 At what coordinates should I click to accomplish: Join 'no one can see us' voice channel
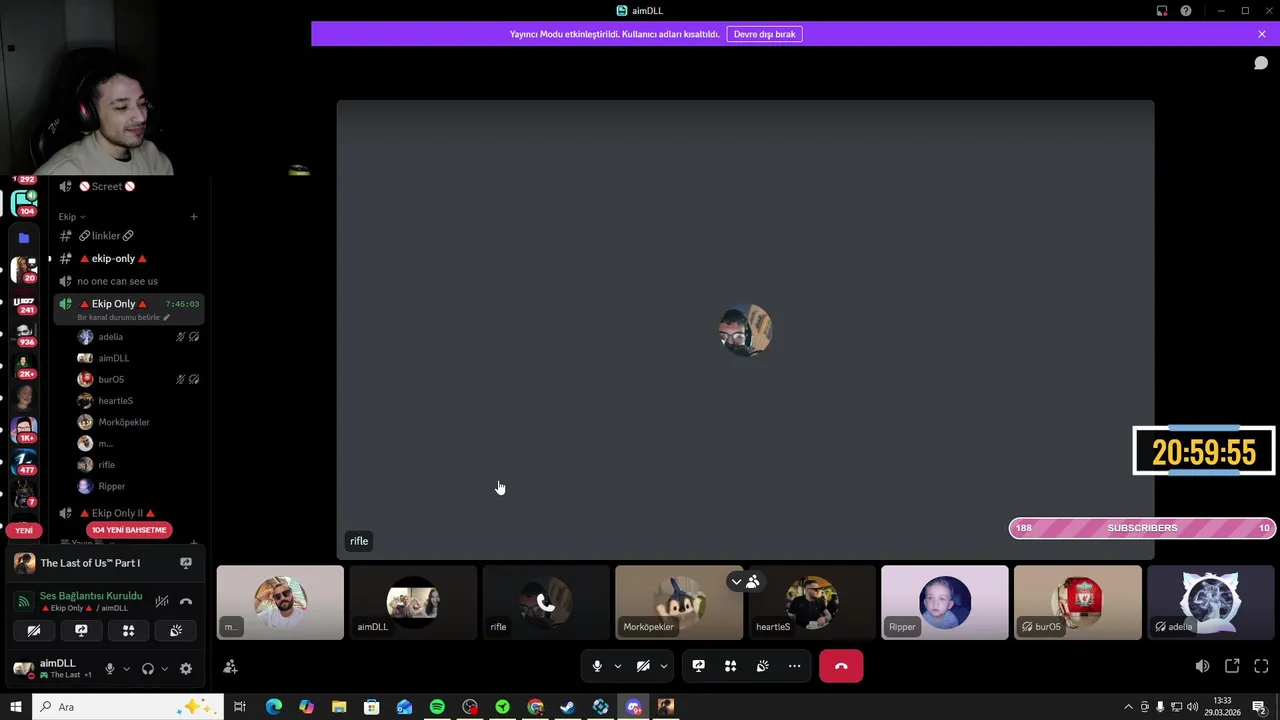tap(129, 281)
